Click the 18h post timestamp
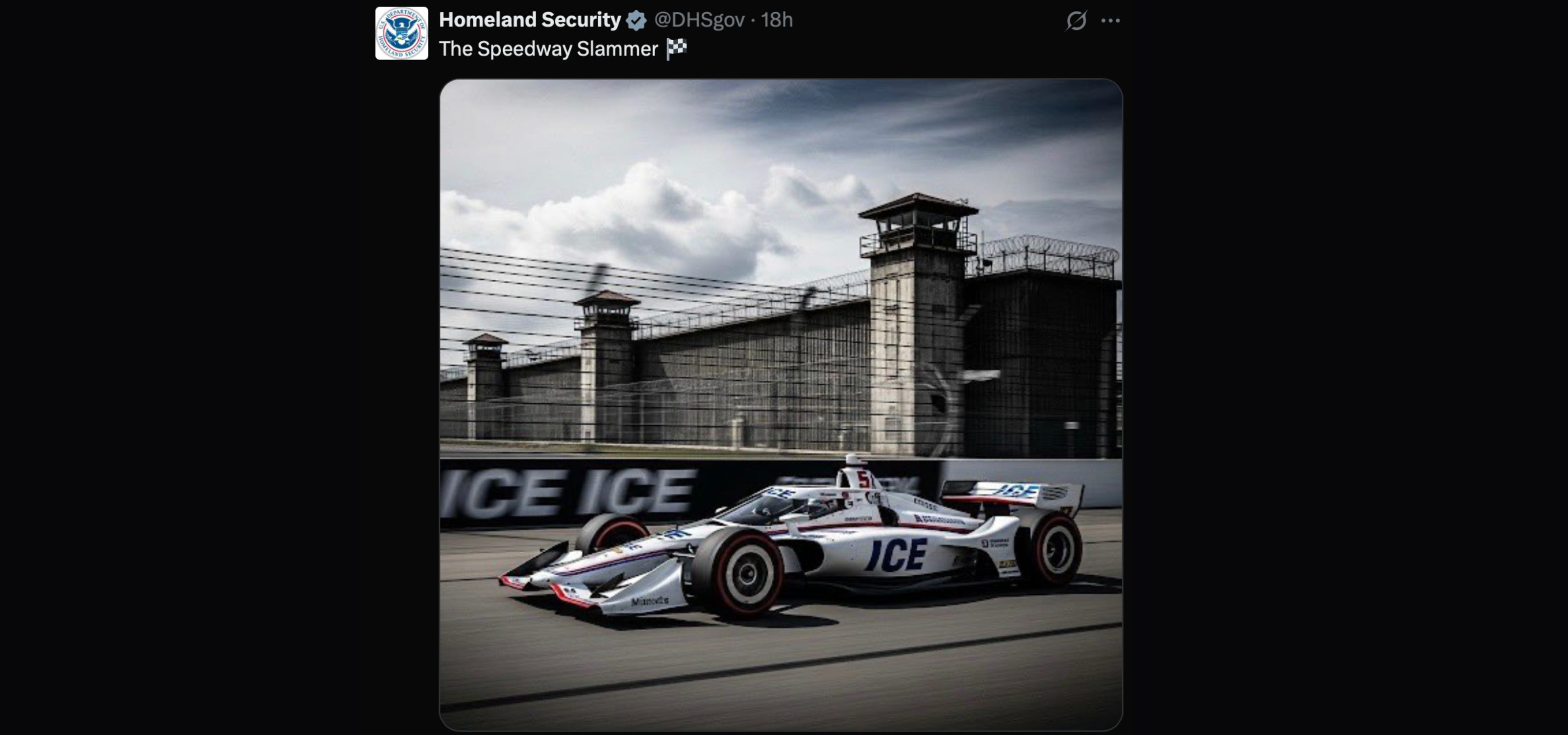This screenshot has width=1568, height=735. click(x=777, y=20)
